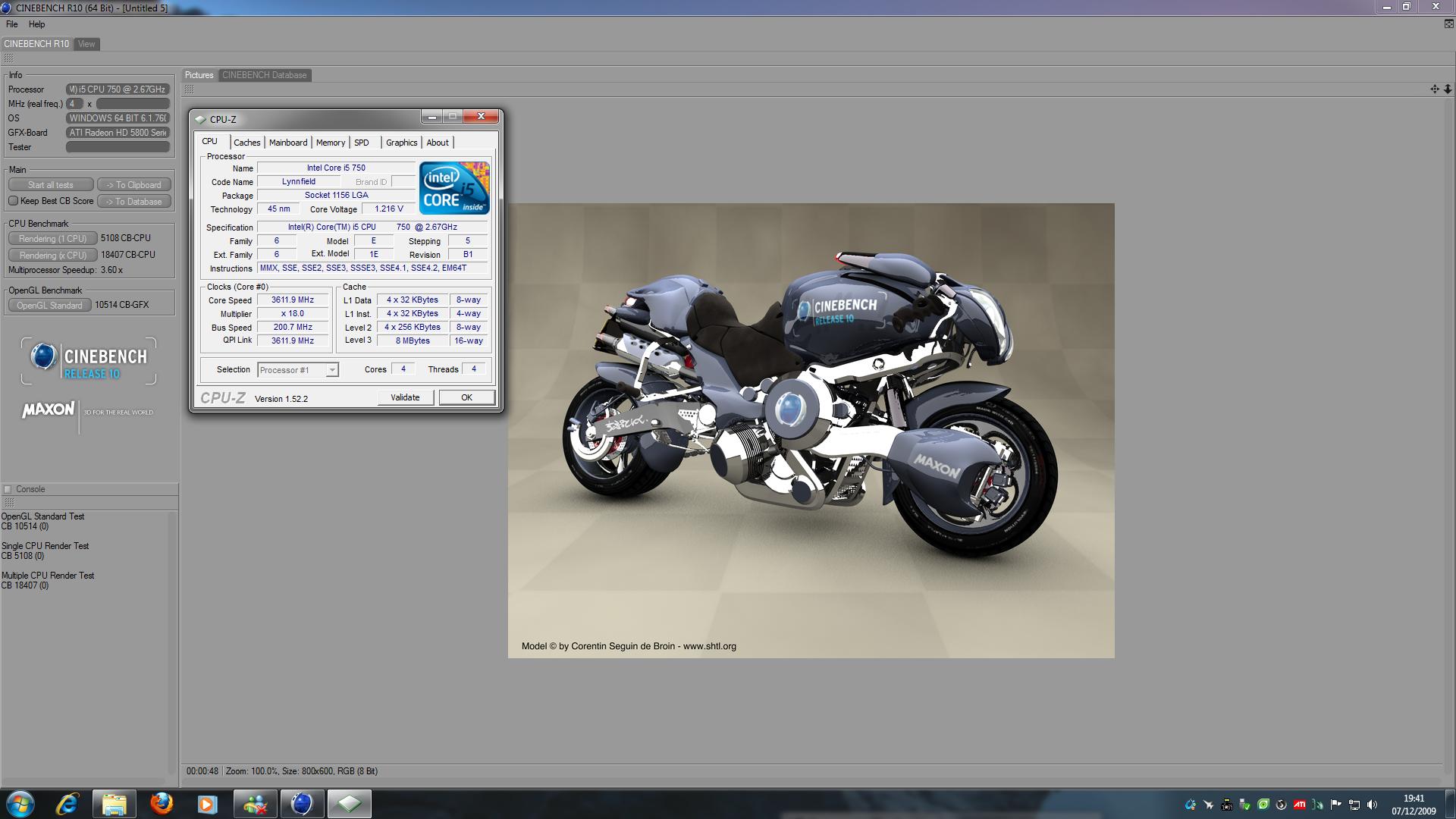Open the Memory tab in CPU-Z
This screenshot has width=1456, height=819.
coord(331,143)
